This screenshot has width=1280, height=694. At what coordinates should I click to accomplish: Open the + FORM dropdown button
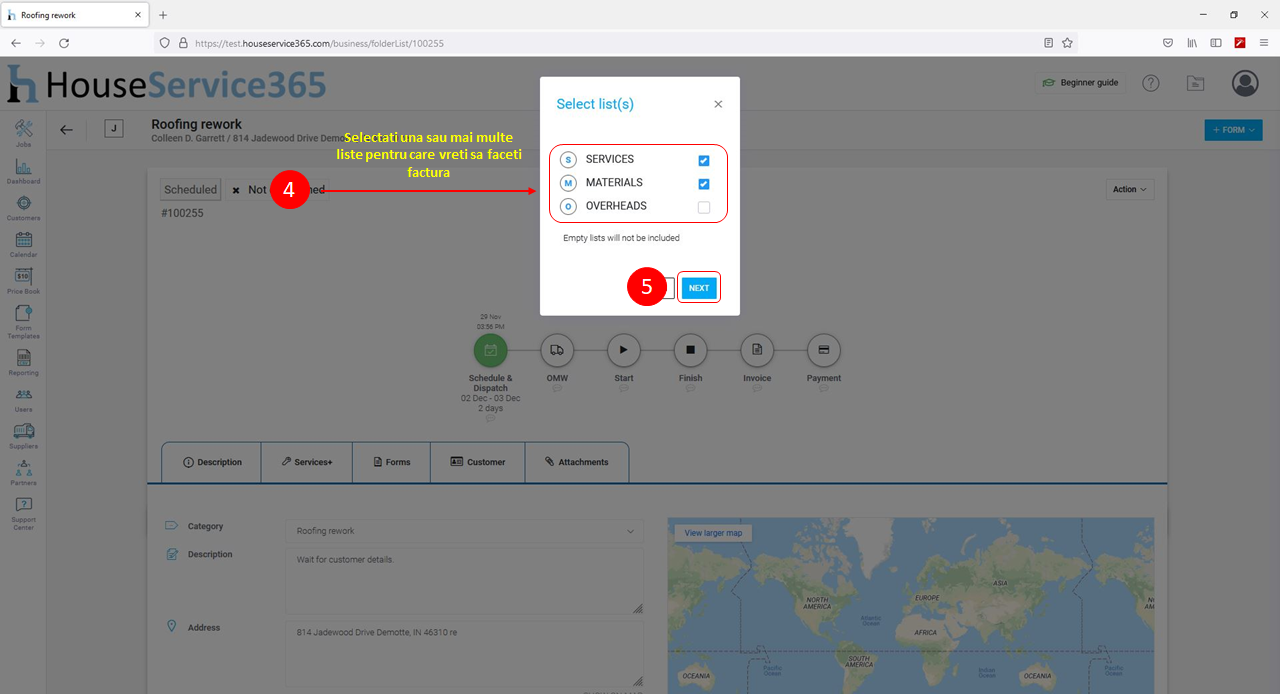(x=1233, y=130)
